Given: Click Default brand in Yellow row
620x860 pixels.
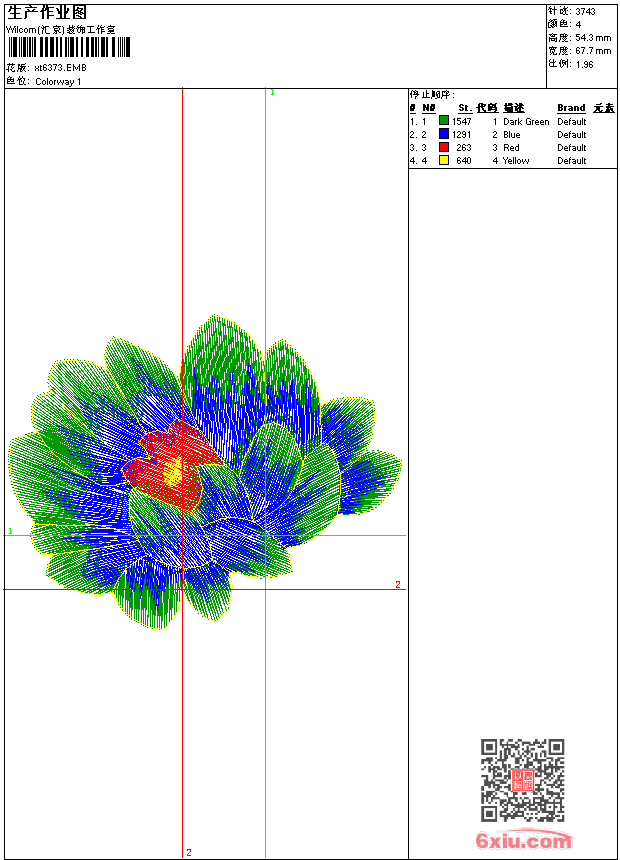Looking at the screenshot, I should [x=572, y=161].
